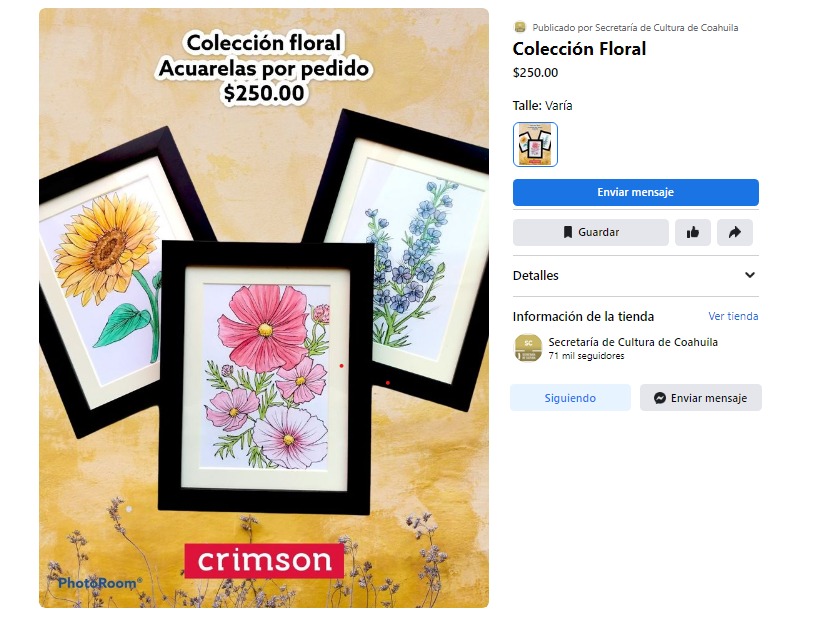The image size is (813, 619).
Task: Click the bookmark icon in Guardar
Action: pos(568,232)
